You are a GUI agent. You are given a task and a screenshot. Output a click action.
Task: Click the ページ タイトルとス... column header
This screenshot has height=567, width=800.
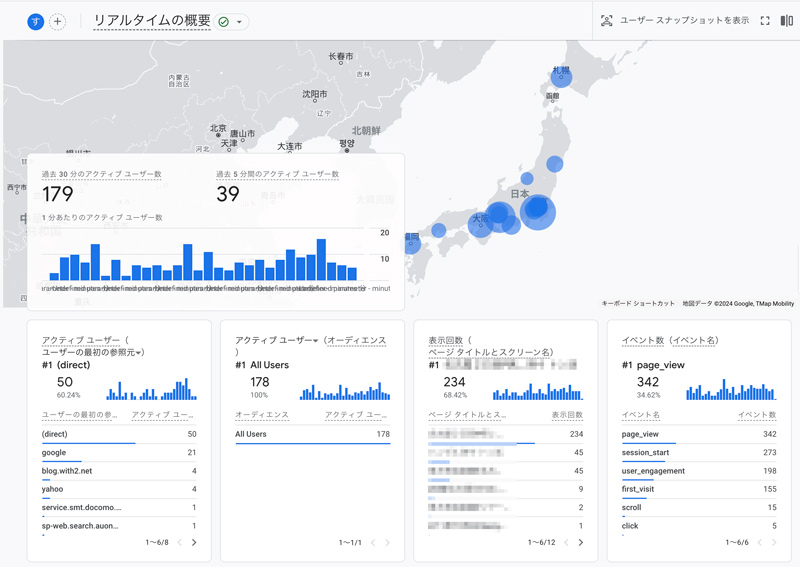[x=467, y=415]
